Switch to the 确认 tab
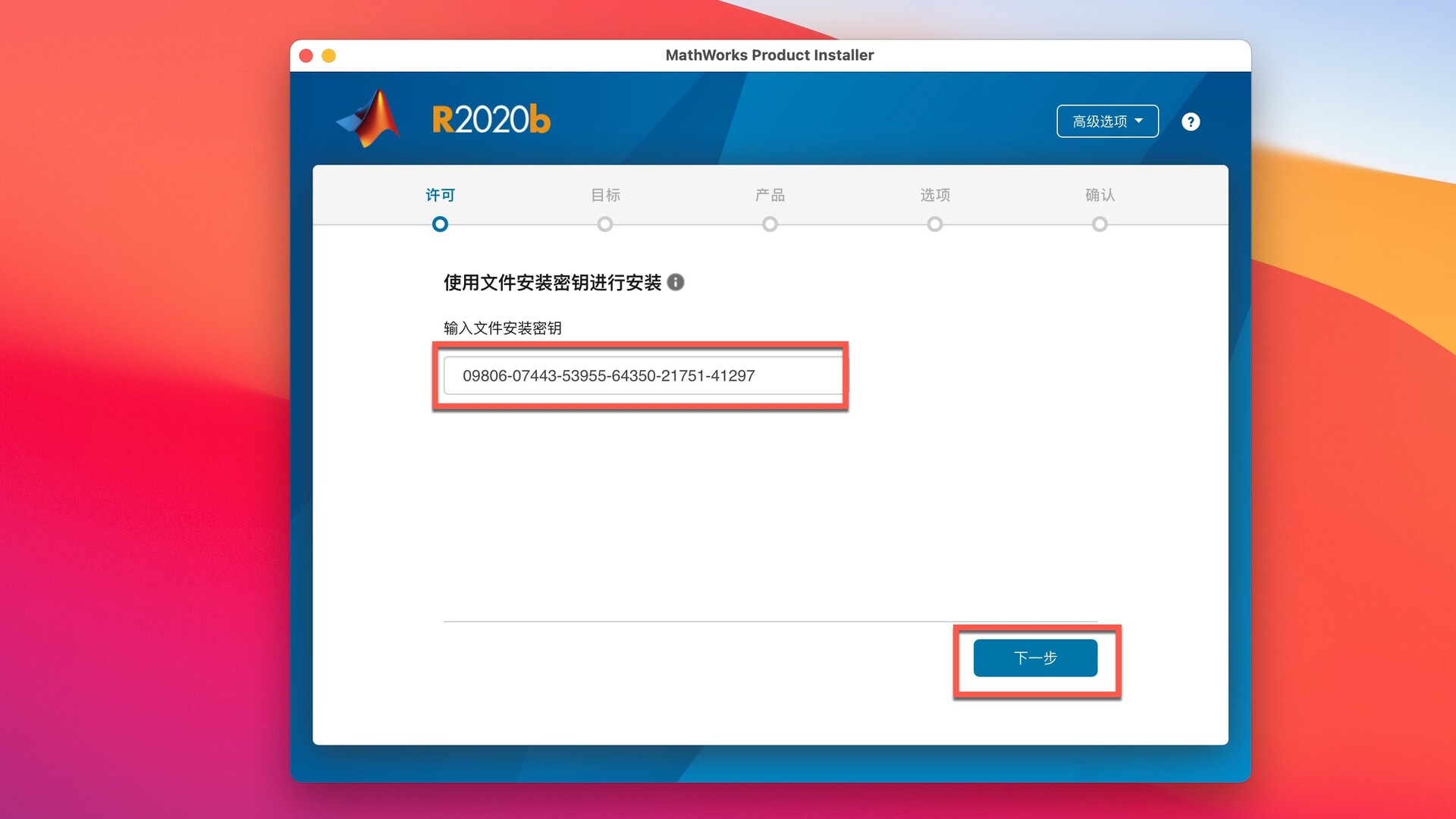The height and width of the screenshot is (819, 1456). point(1100,195)
